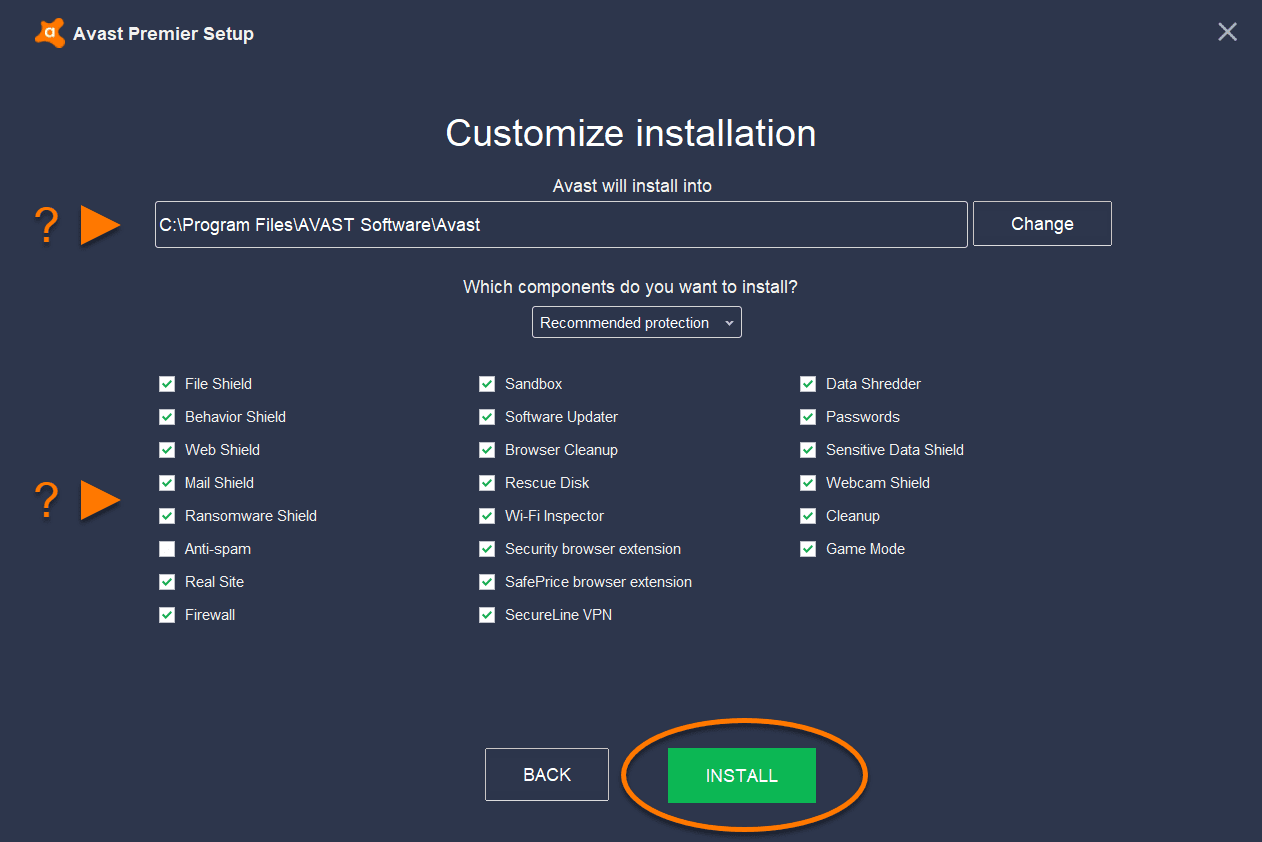Uncheck Sensitive Data Shield
Screen dimensions: 1262x842
pos(807,449)
